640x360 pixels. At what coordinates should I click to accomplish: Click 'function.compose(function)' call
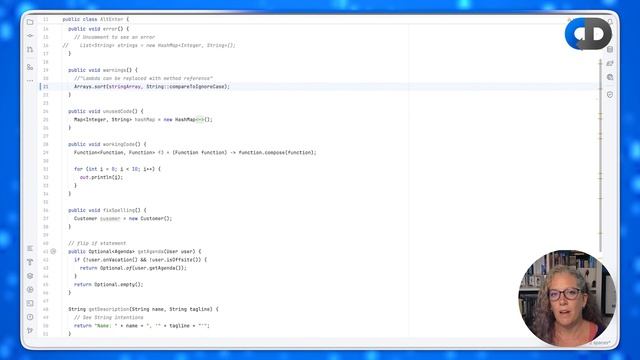276,153
